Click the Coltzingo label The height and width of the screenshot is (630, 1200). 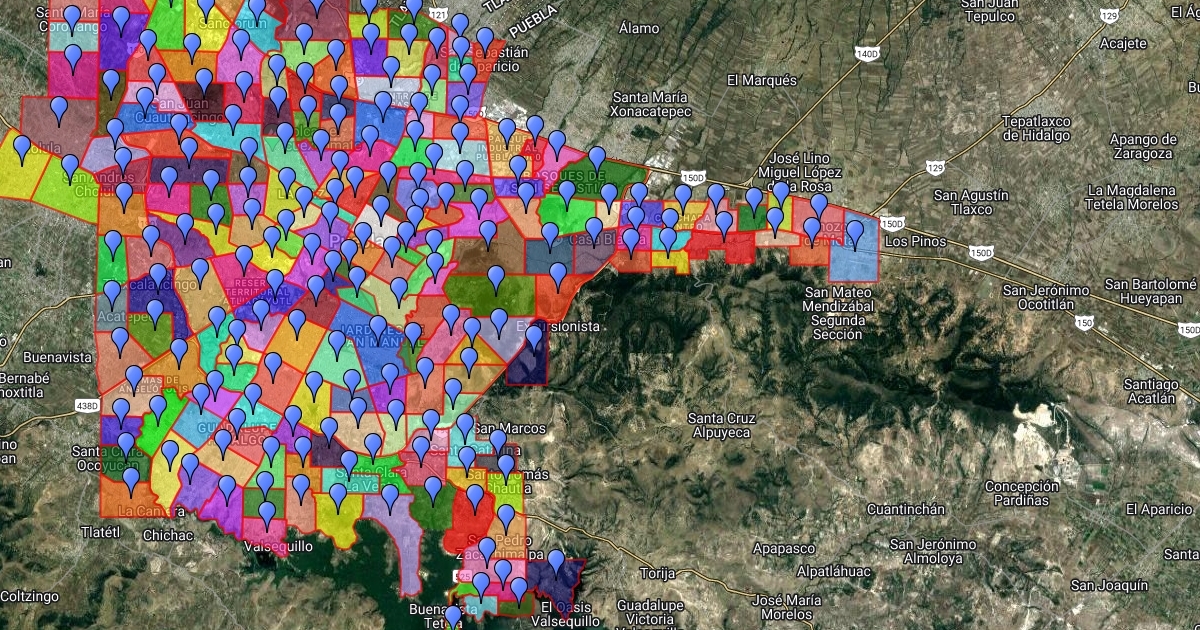coord(30,596)
